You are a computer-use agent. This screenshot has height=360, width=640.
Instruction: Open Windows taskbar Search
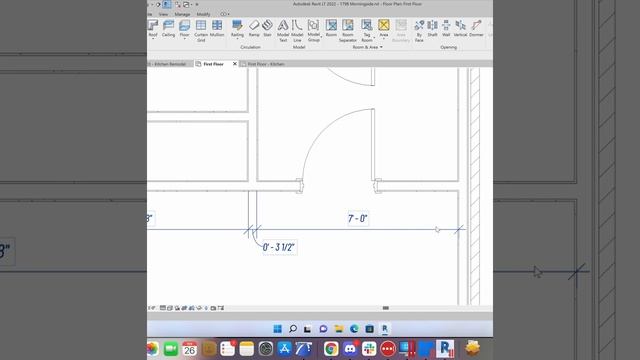point(293,329)
